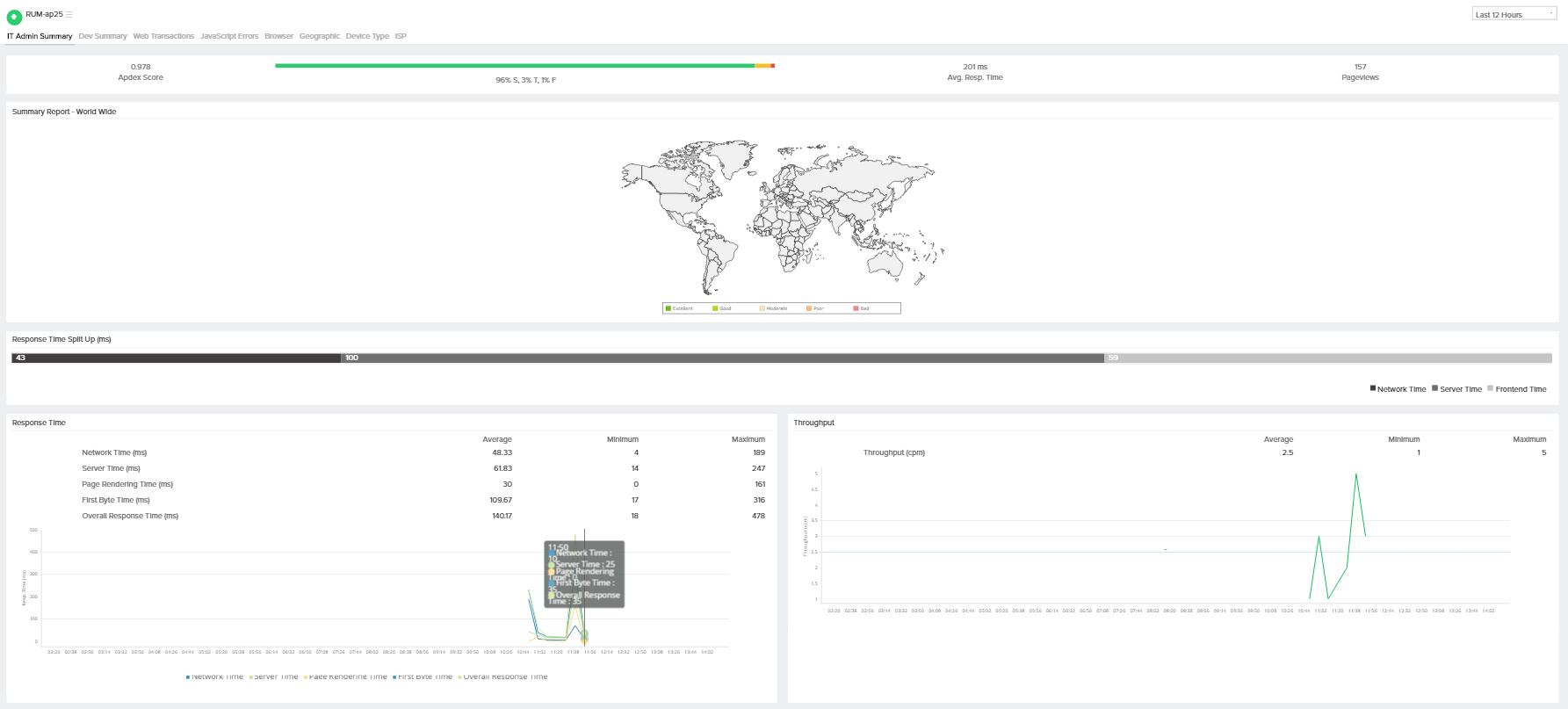This screenshot has width=1568, height=709.
Task: Select the IT Admin Summary tab
Action: point(40,36)
